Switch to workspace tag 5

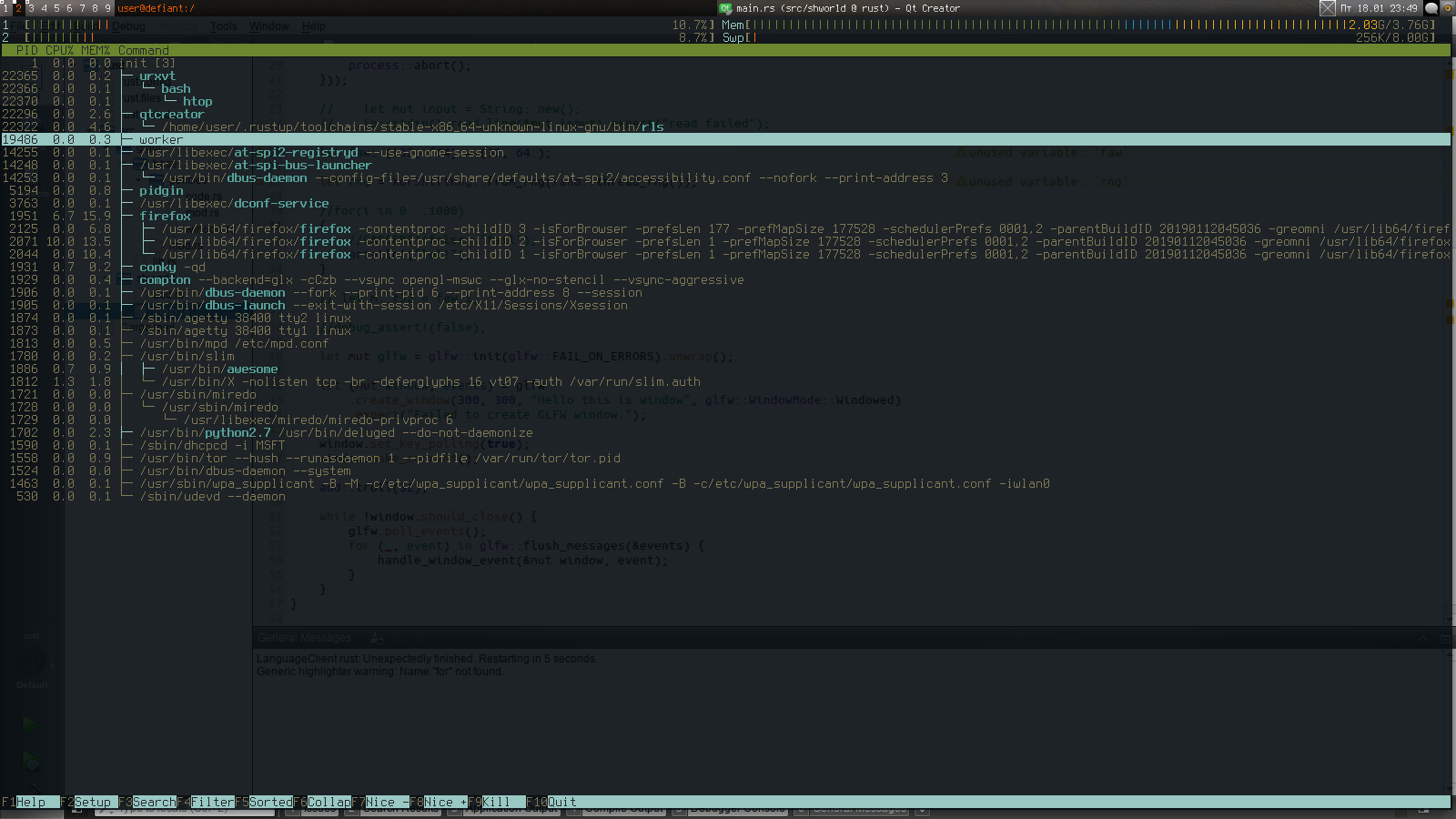click(x=56, y=8)
